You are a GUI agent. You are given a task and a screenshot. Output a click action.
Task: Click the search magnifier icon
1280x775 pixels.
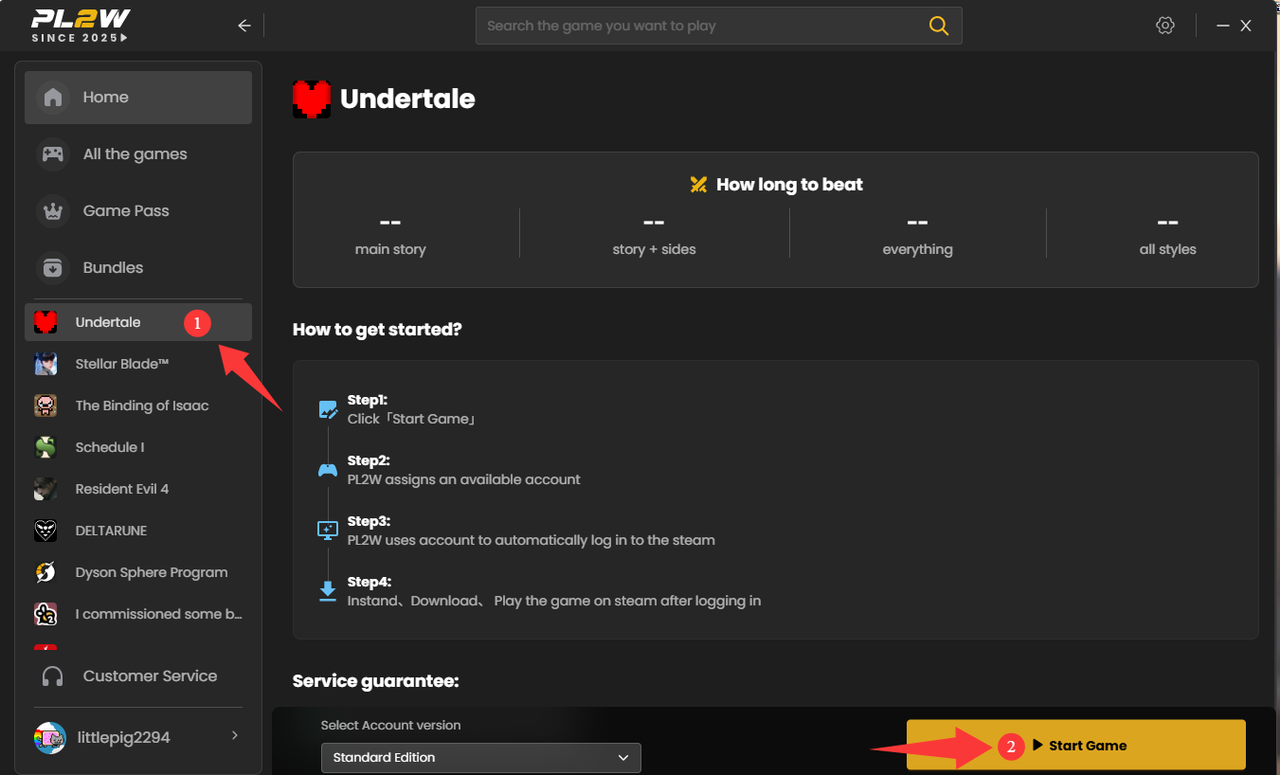(x=938, y=26)
